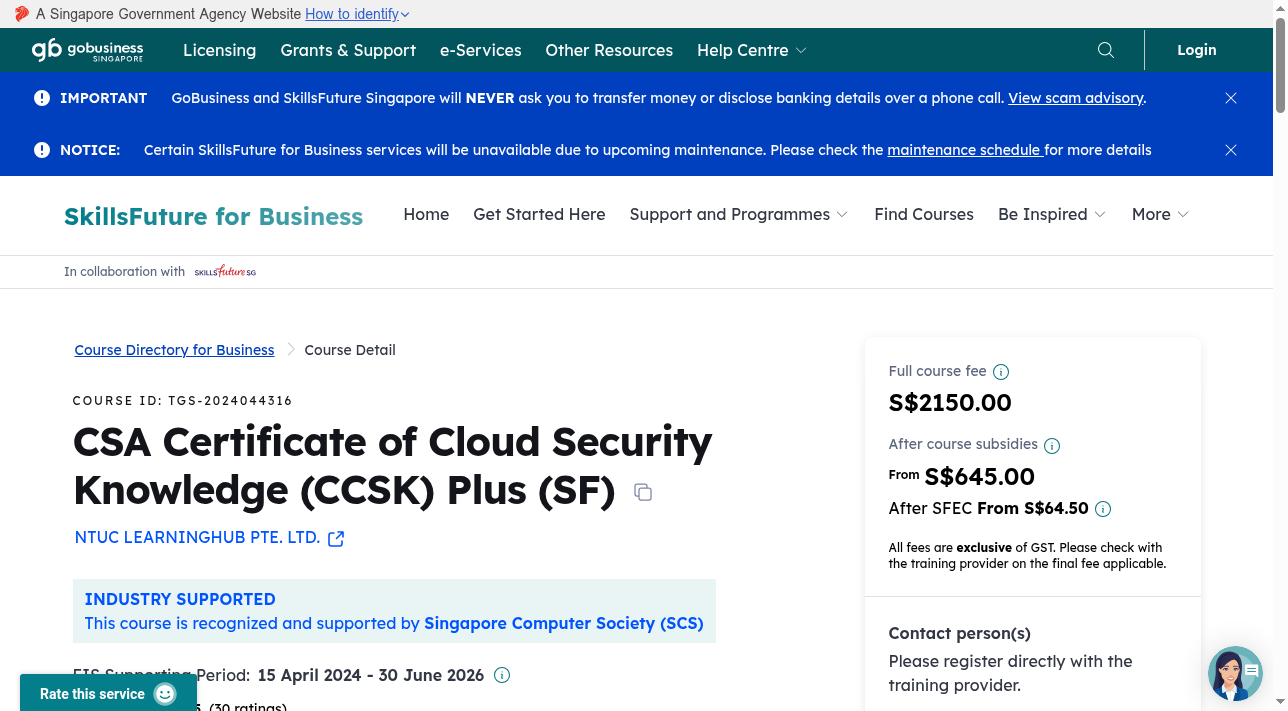Open the View scam advisory link
Screen dimensions: 1288x711
(x=1075, y=98)
